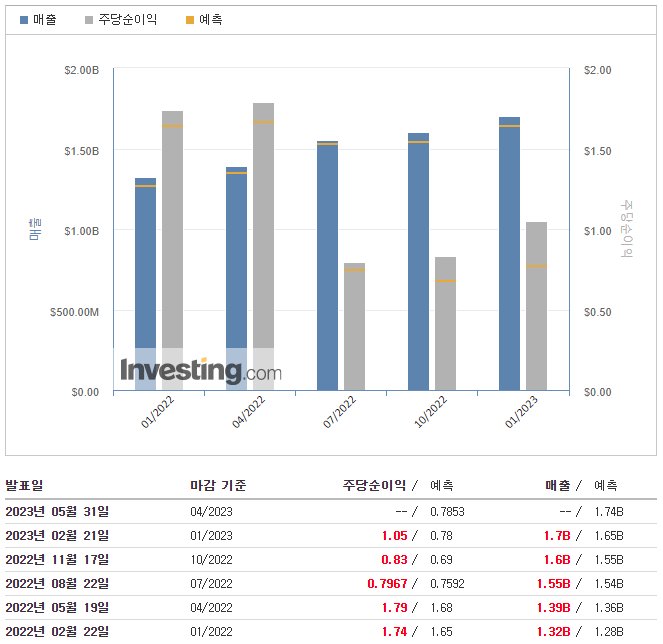The width and height of the screenshot is (663, 644).
Task: Click the red EPS value 1.79
Action: pos(395,608)
